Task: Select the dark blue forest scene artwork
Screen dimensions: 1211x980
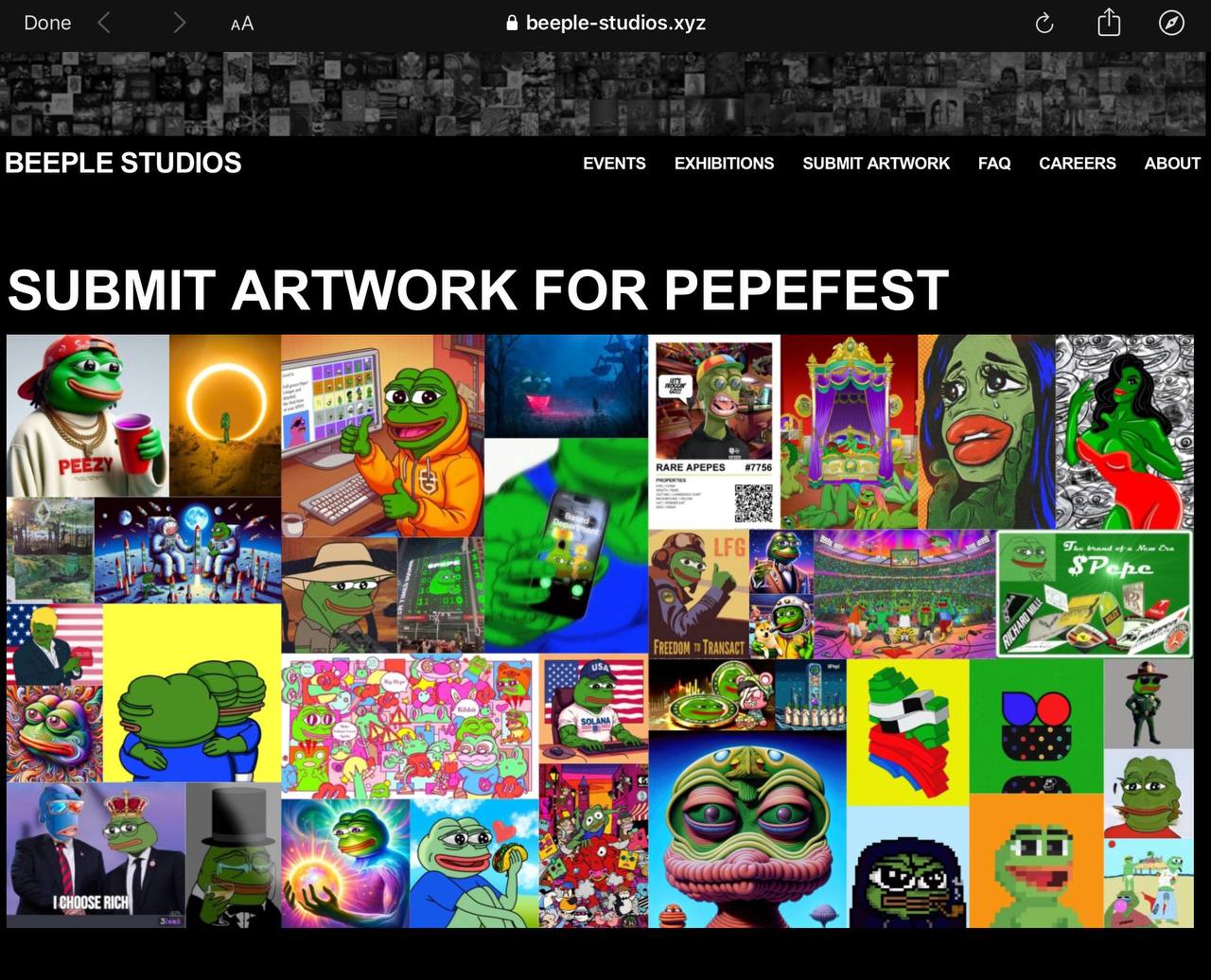Action: tap(566, 385)
